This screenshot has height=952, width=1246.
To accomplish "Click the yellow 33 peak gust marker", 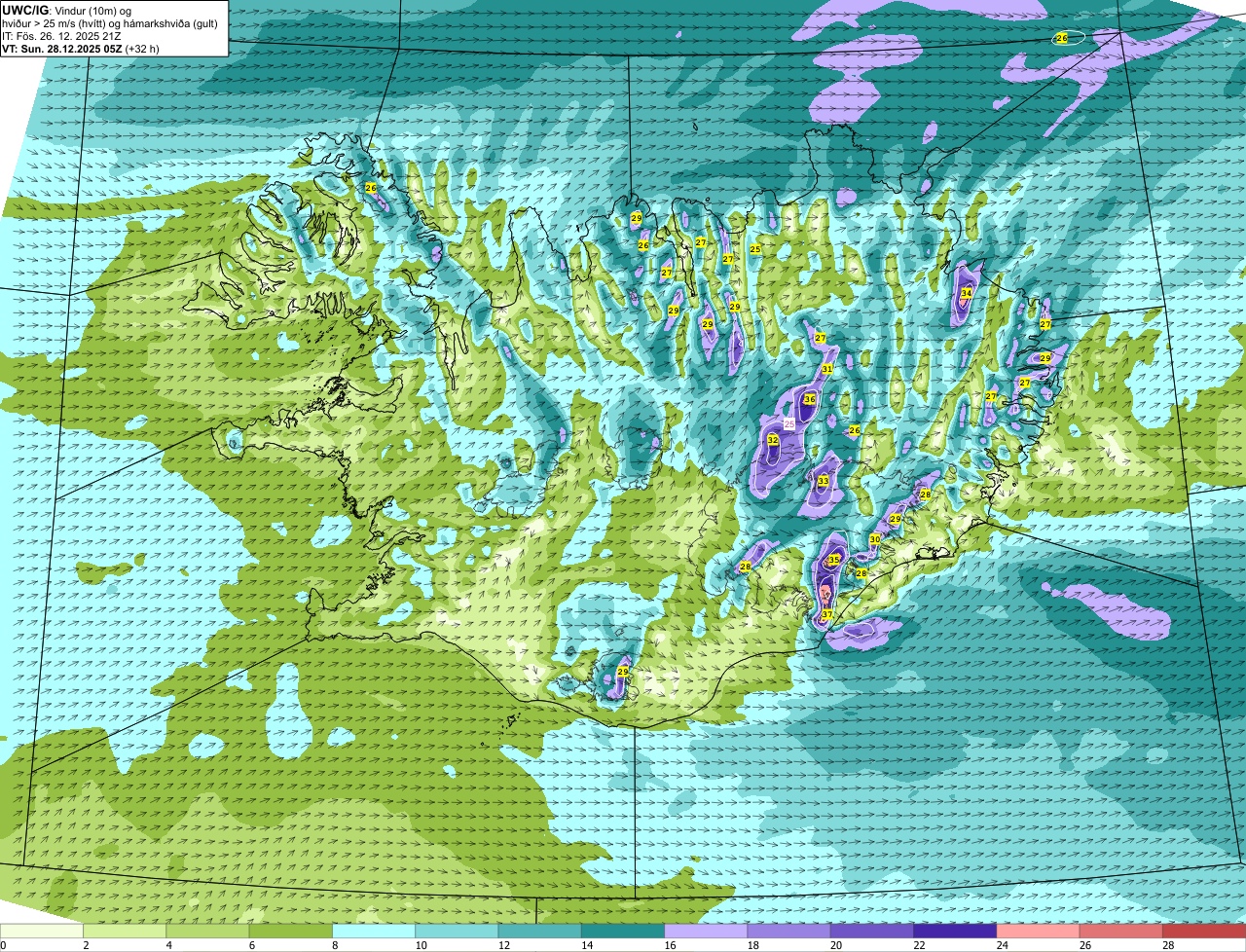I will tap(824, 481).
